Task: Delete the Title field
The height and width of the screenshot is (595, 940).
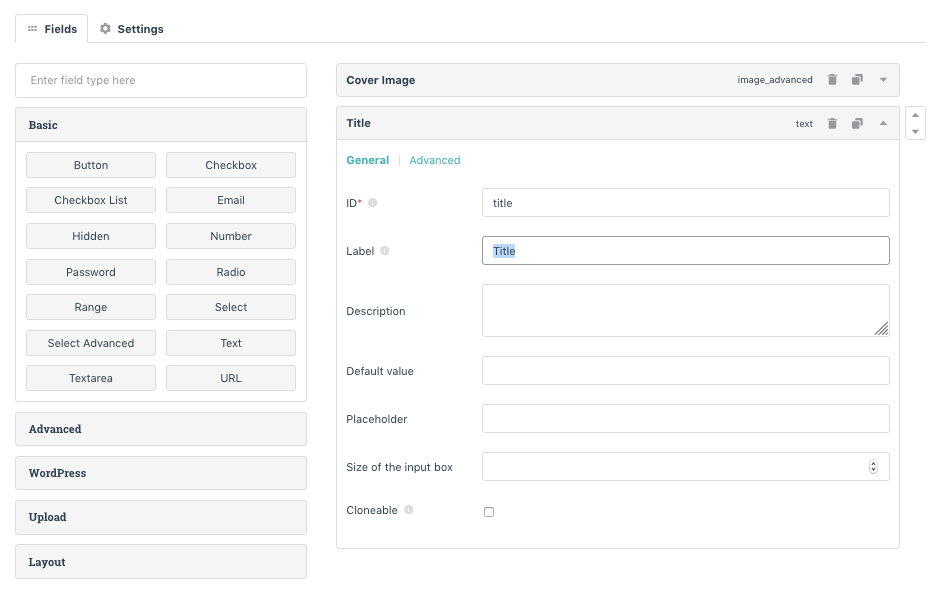Action: pos(832,124)
